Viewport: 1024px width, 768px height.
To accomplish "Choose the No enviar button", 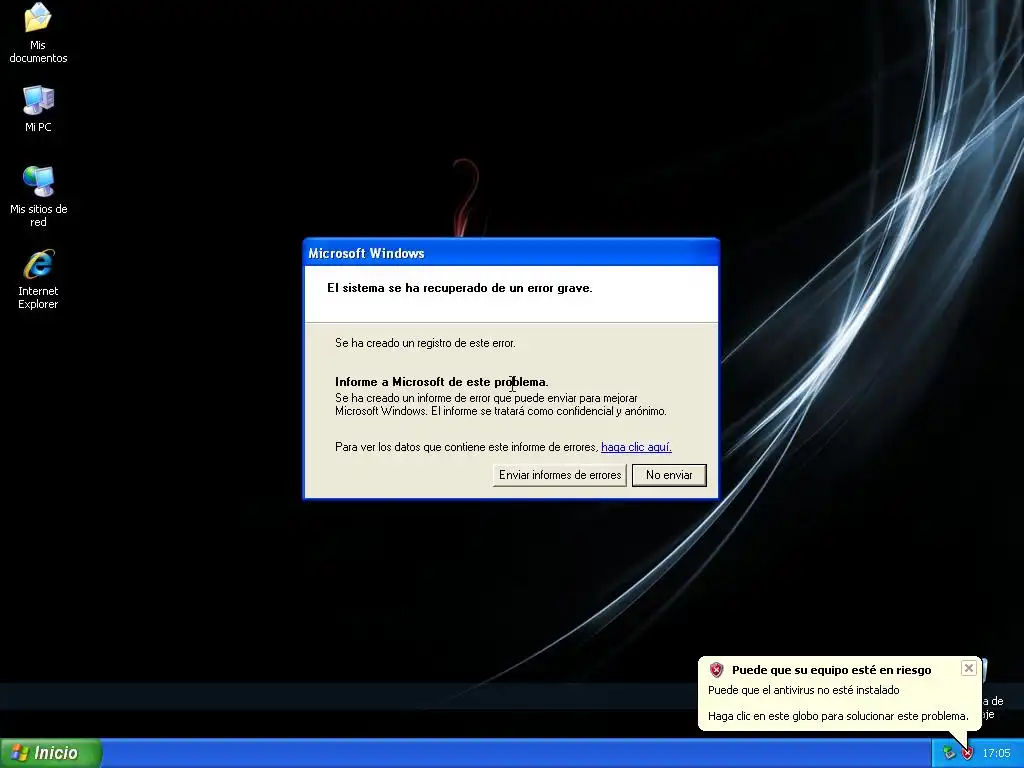I will [x=669, y=475].
